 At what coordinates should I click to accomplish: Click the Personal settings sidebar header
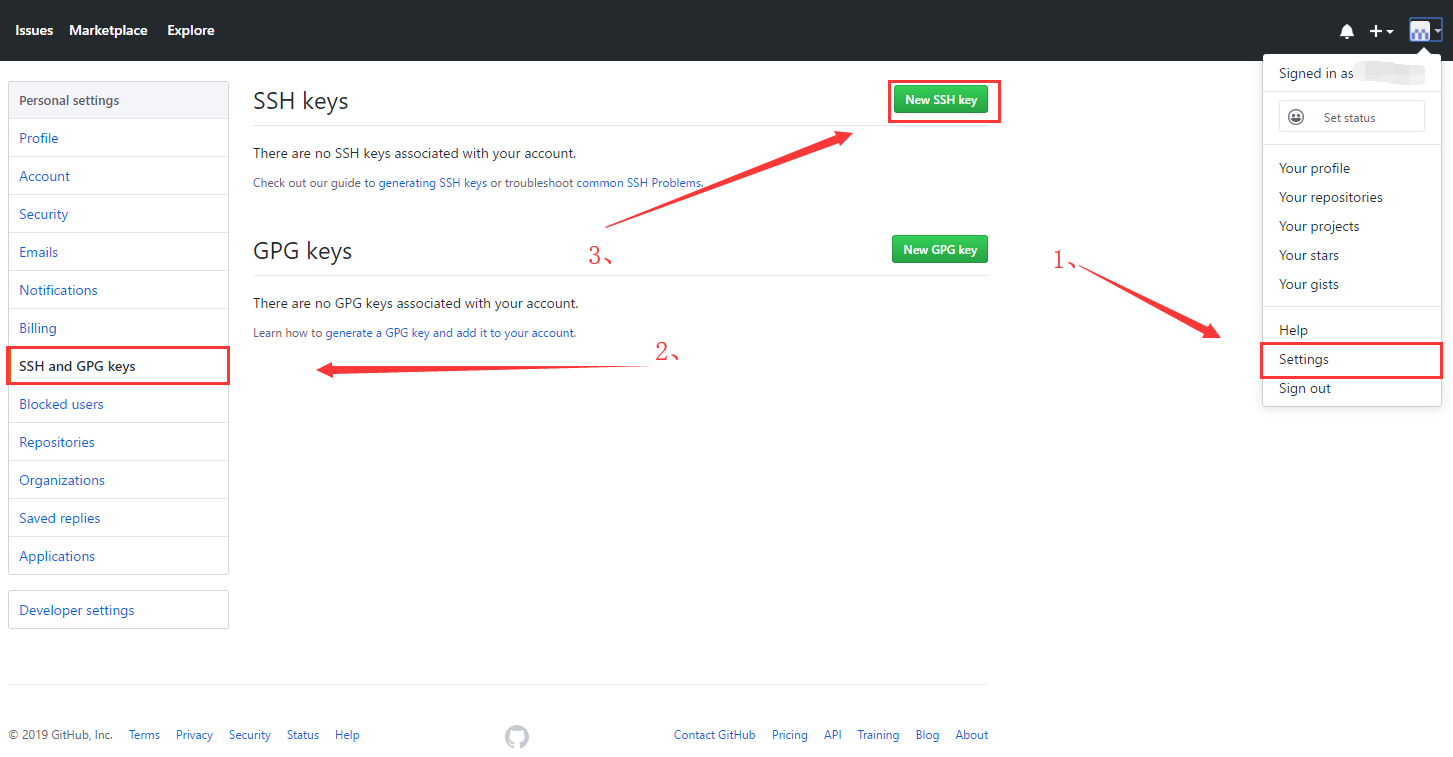tap(118, 100)
